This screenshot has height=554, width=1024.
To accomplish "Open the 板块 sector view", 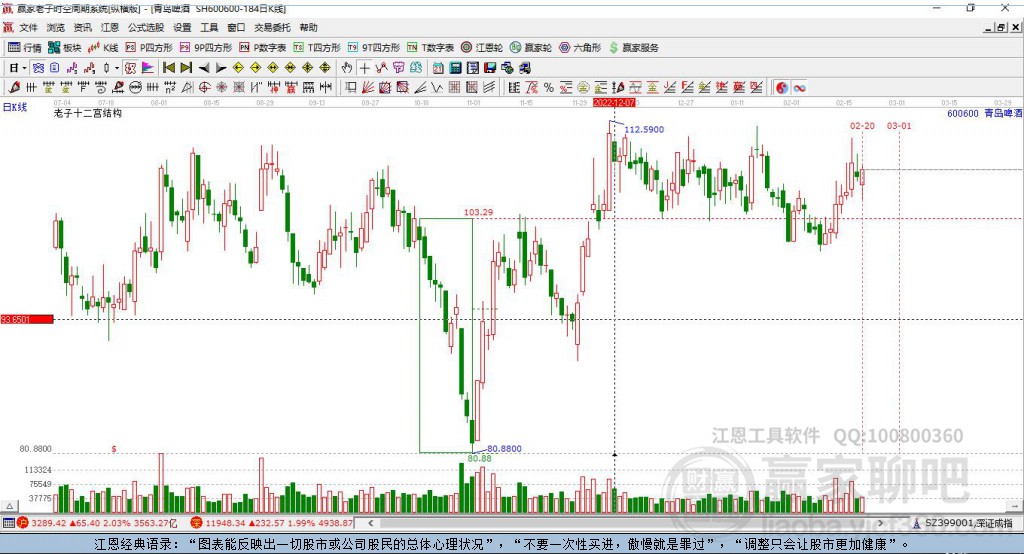I will coord(64,48).
